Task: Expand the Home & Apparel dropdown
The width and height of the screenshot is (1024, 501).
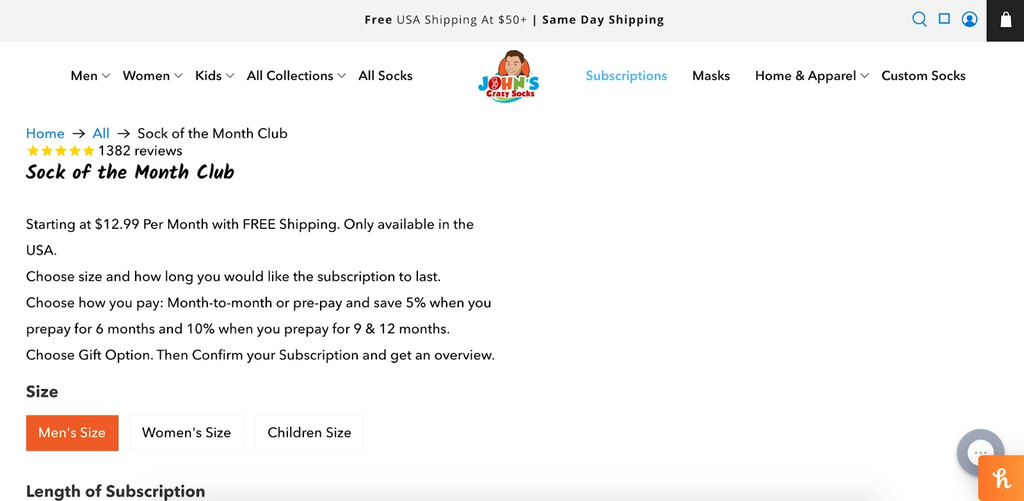Action: click(x=812, y=76)
